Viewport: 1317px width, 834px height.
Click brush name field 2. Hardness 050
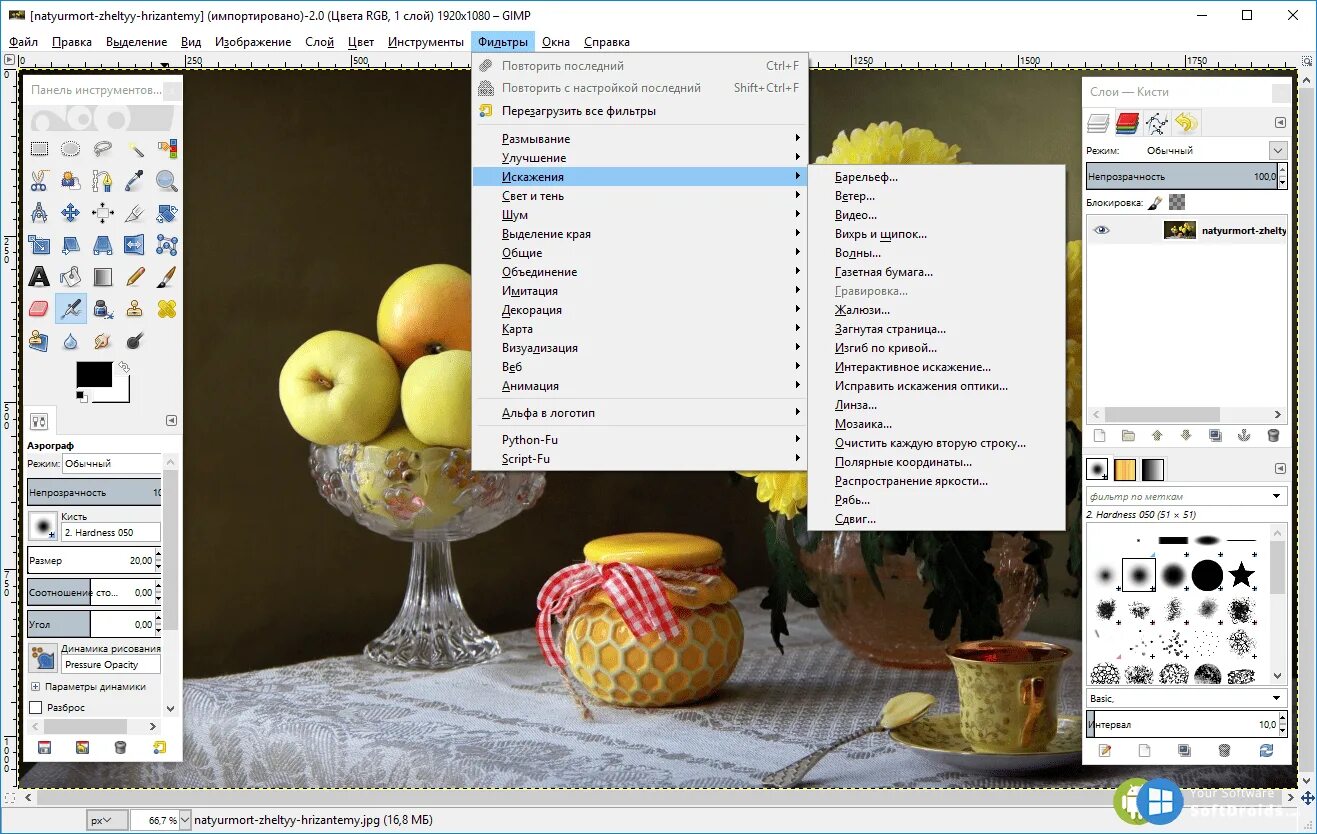click(111, 533)
